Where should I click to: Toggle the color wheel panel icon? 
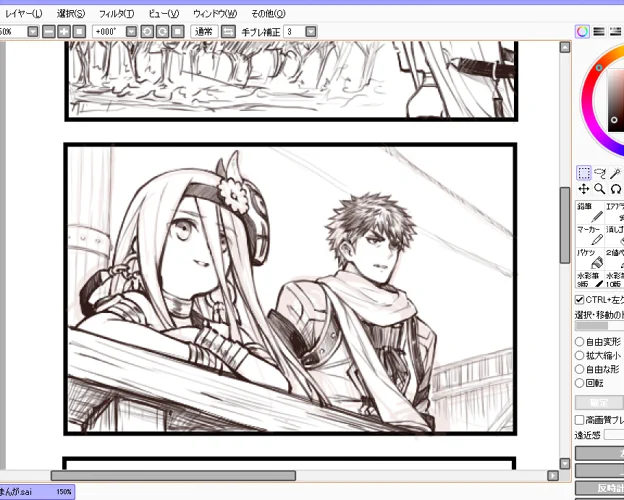[582, 31]
